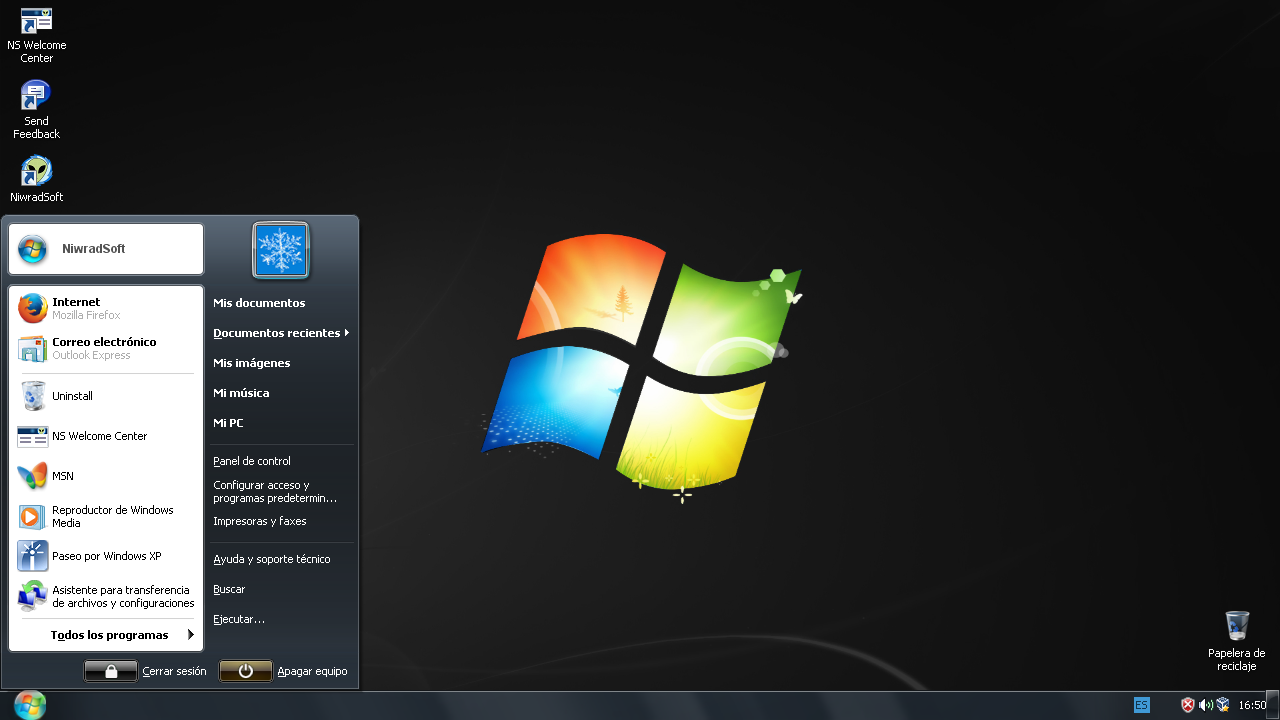Start Paseo por Windows XP
The width and height of the screenshot is (1280, 720).
click(105, 556)
